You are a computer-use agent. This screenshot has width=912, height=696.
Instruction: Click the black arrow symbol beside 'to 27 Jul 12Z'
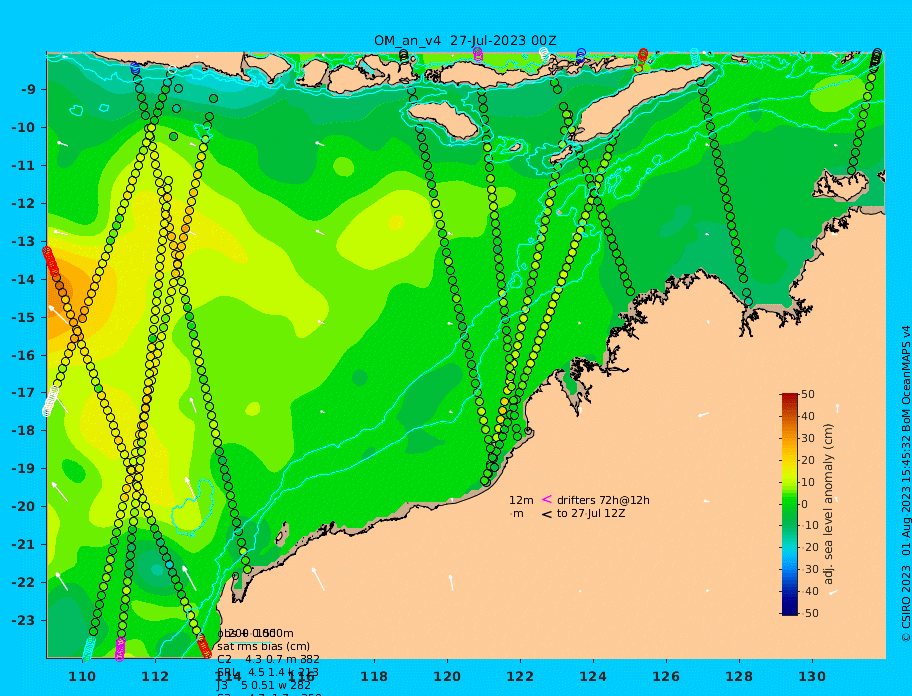(547, 514)
